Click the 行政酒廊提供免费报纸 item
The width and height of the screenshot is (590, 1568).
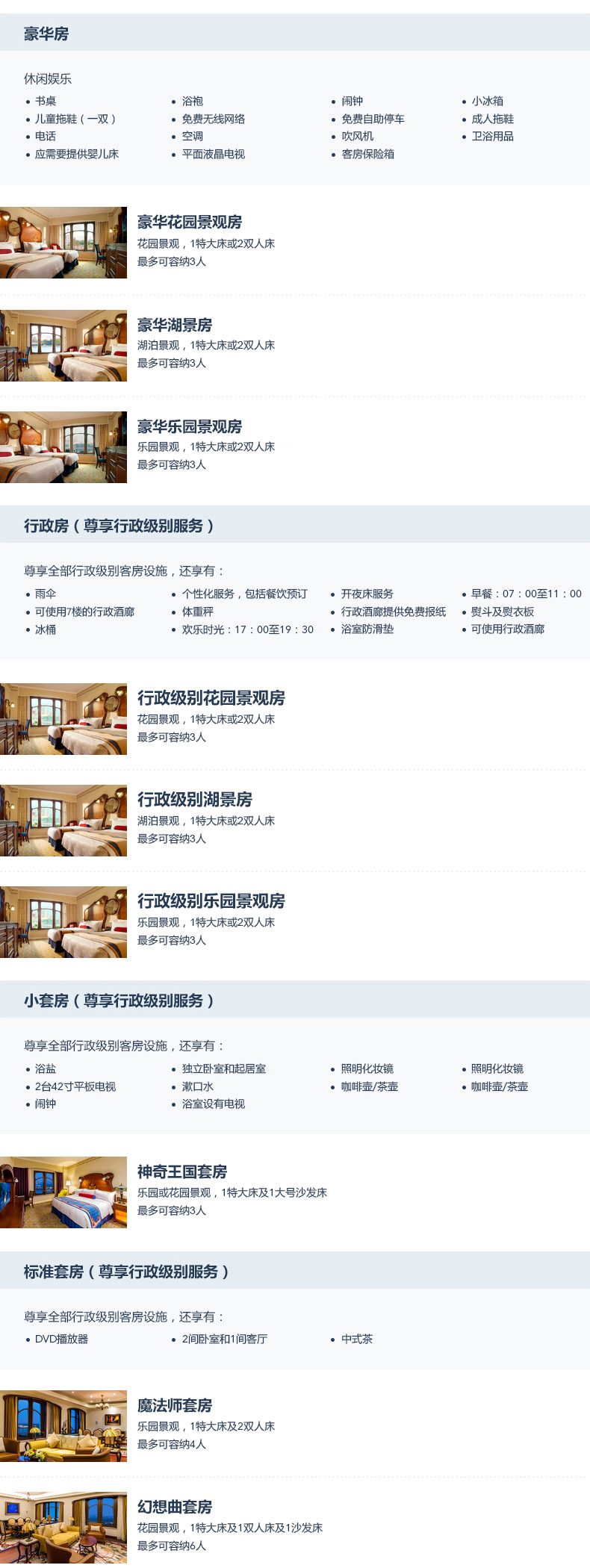click(394, 612)
